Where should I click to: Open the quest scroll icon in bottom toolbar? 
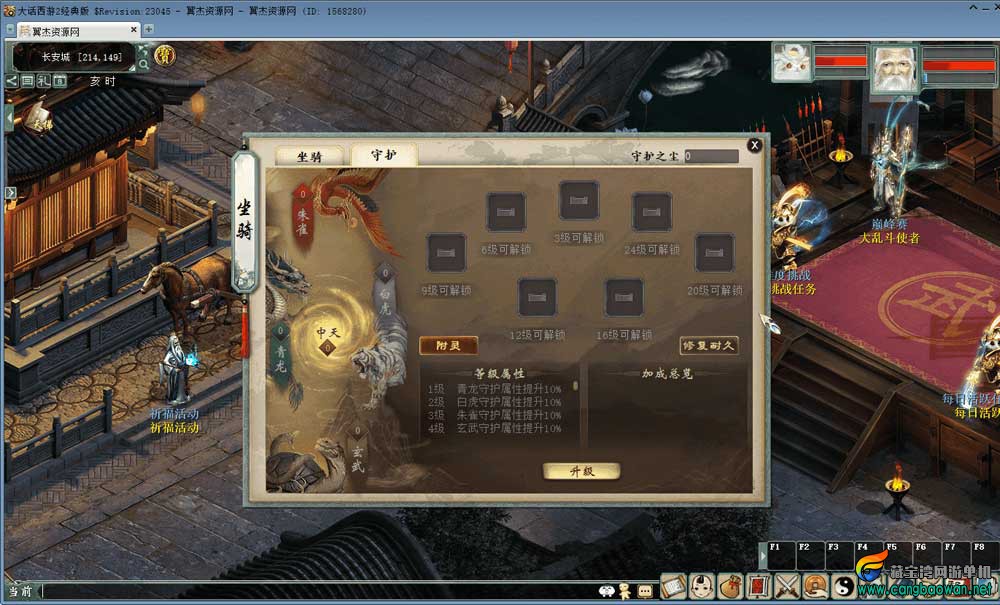click(x=673, y=586)
